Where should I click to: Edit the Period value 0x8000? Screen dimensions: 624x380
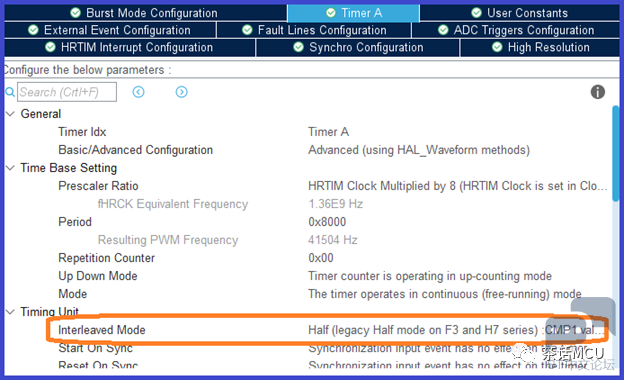click(x=327, y=222)
